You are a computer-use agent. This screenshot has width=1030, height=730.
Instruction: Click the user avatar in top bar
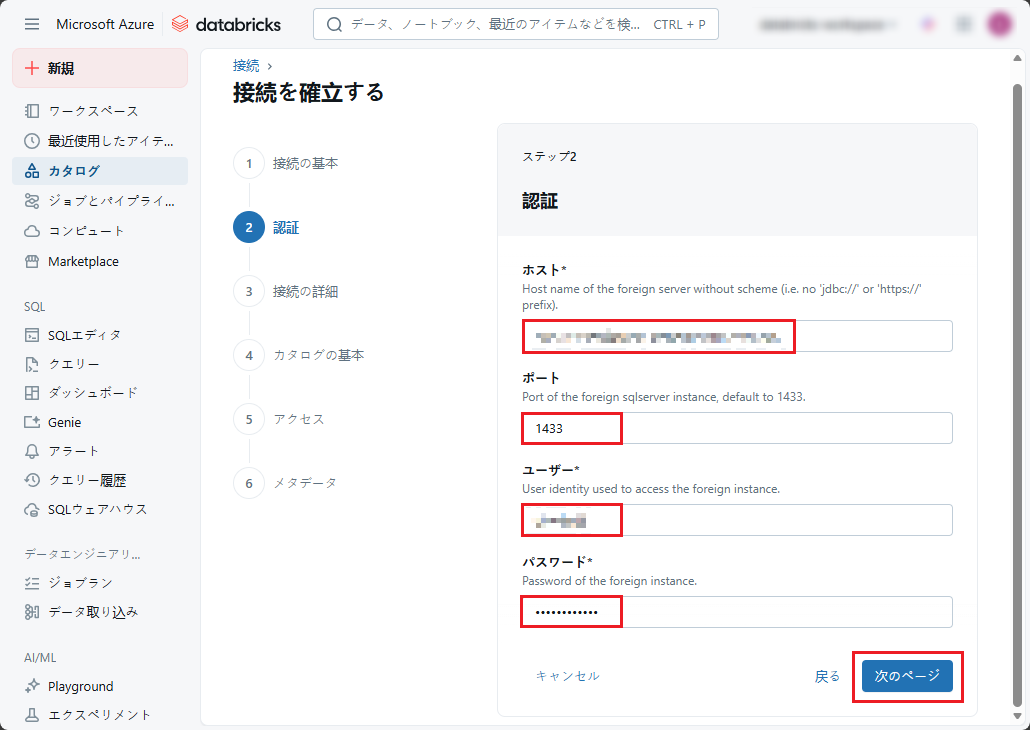[x=999, y=24]
